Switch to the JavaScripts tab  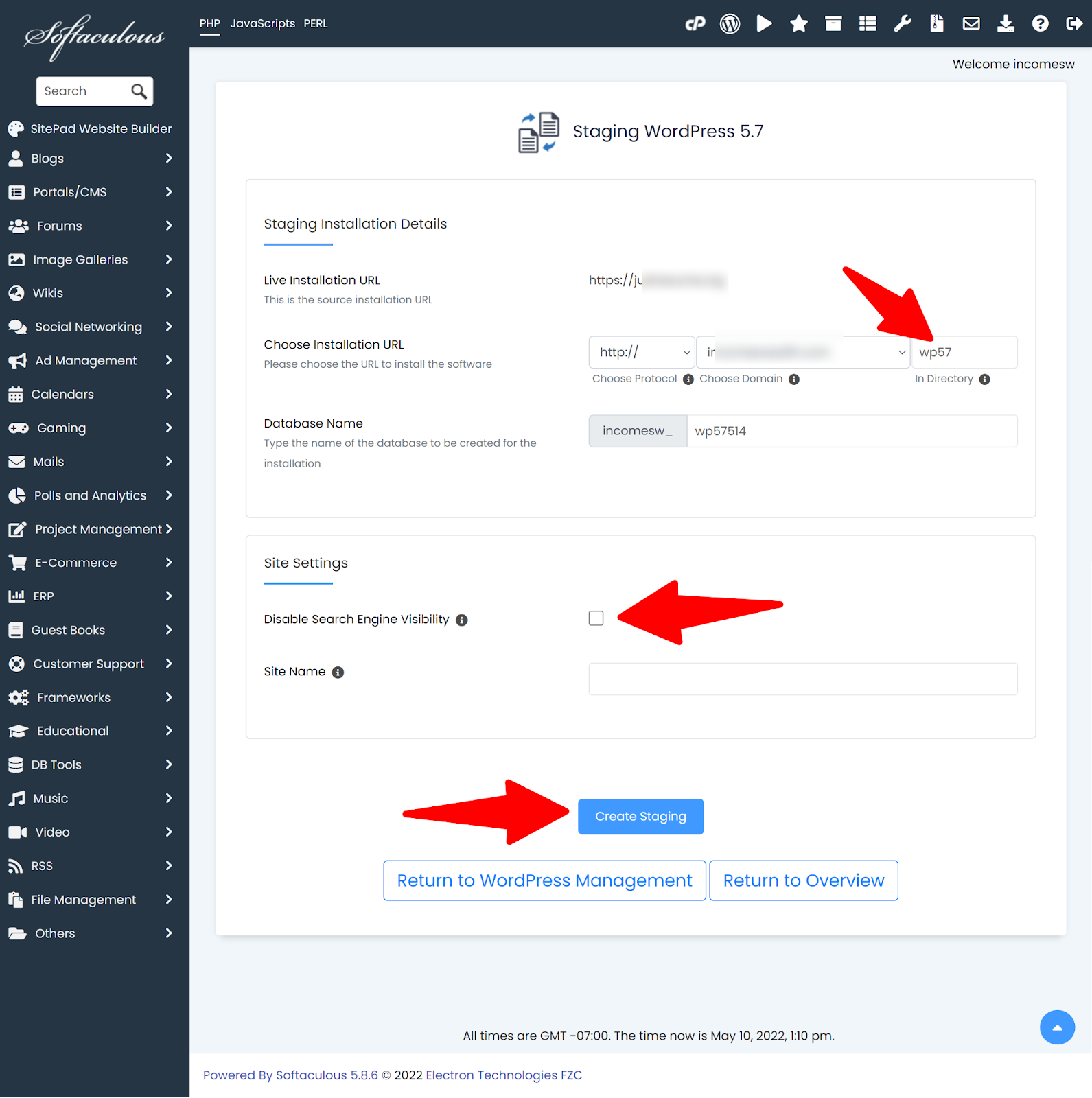(x=263, y=23)
